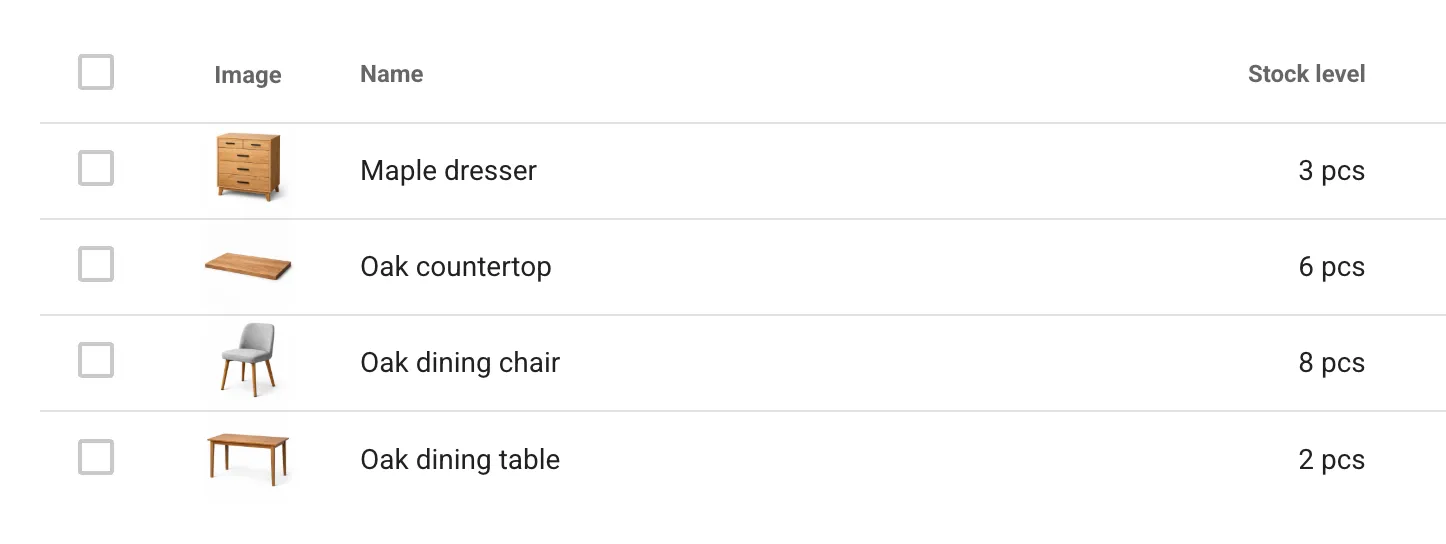Toggle the Oak dining chair checkbox

pos(96,361)
